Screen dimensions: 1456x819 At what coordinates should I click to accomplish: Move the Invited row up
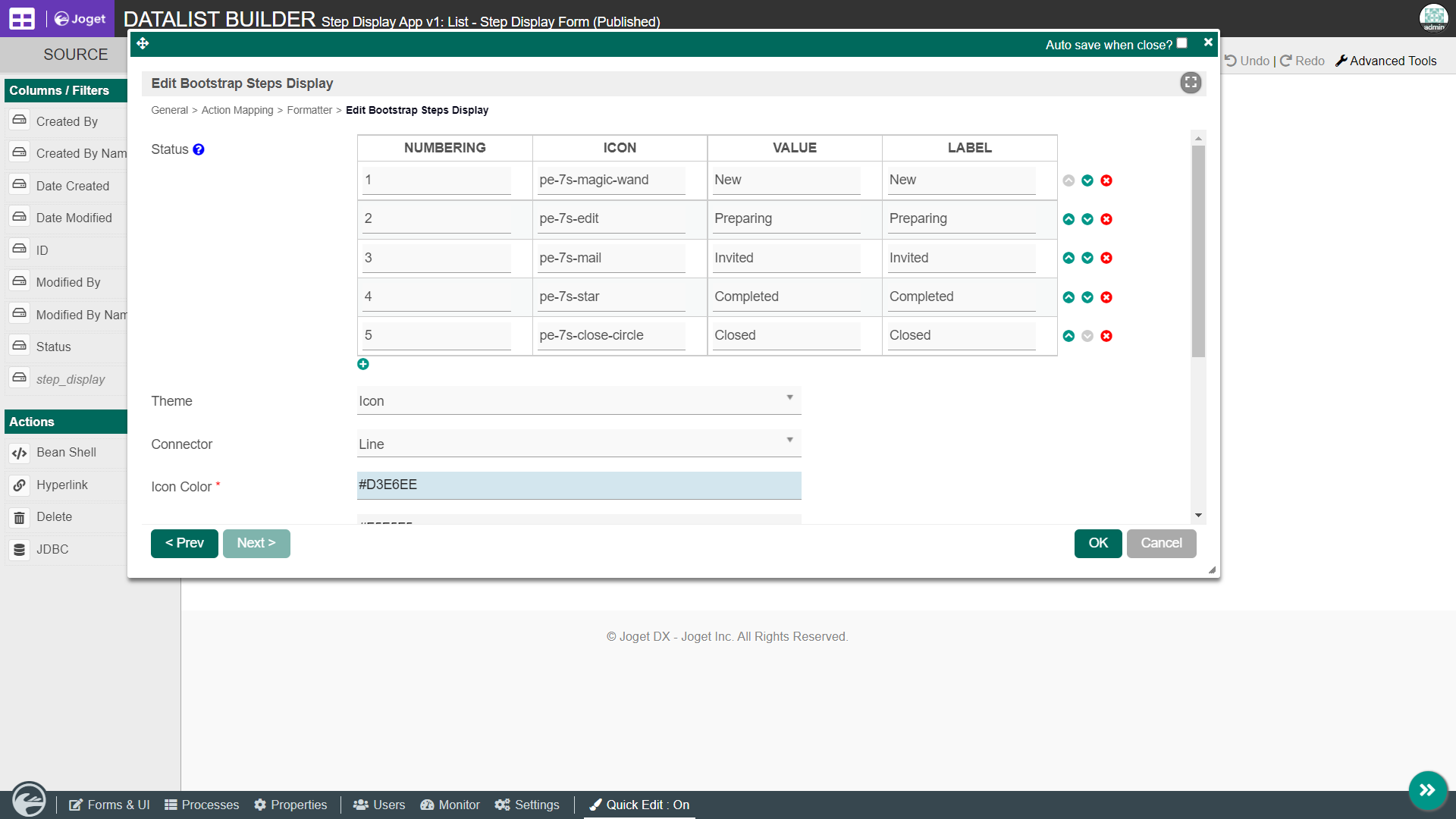pyautogui.click(x=1068, y=258)
